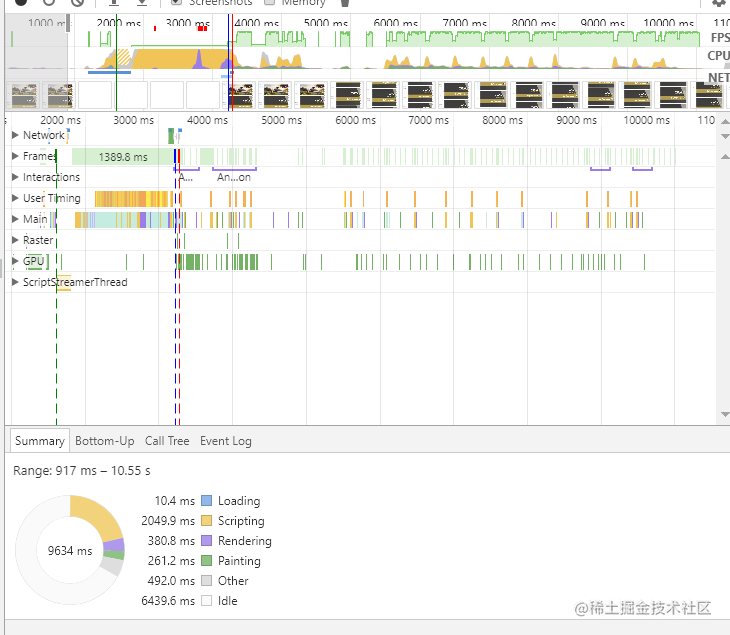Image resolution: width=730 pixels, height=635 pixels.
Task: Click the scroll-down arrow beside the Network row
Action: (725, 136)
